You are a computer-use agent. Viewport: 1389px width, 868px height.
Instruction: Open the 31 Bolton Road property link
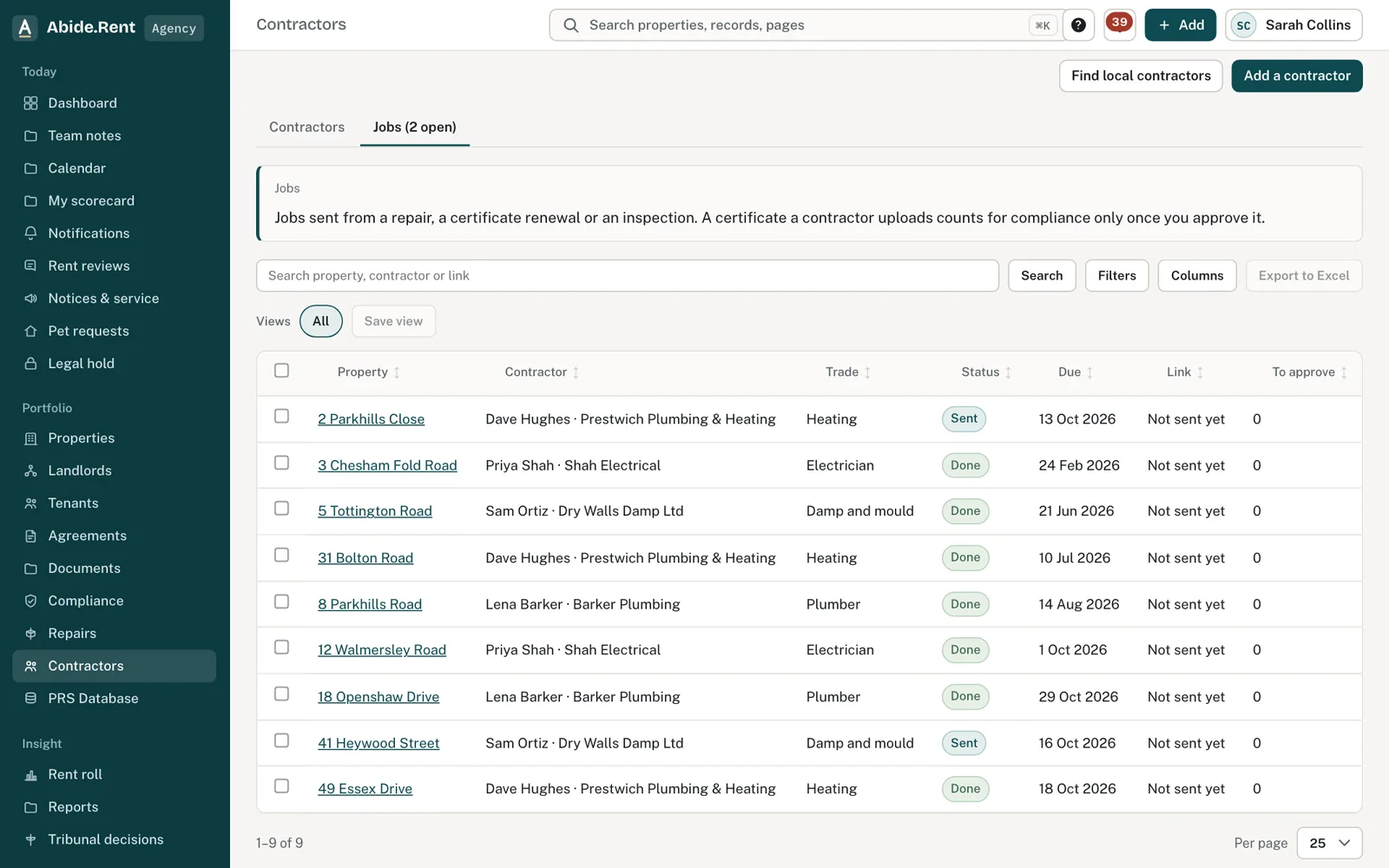(x=365, y=558)
